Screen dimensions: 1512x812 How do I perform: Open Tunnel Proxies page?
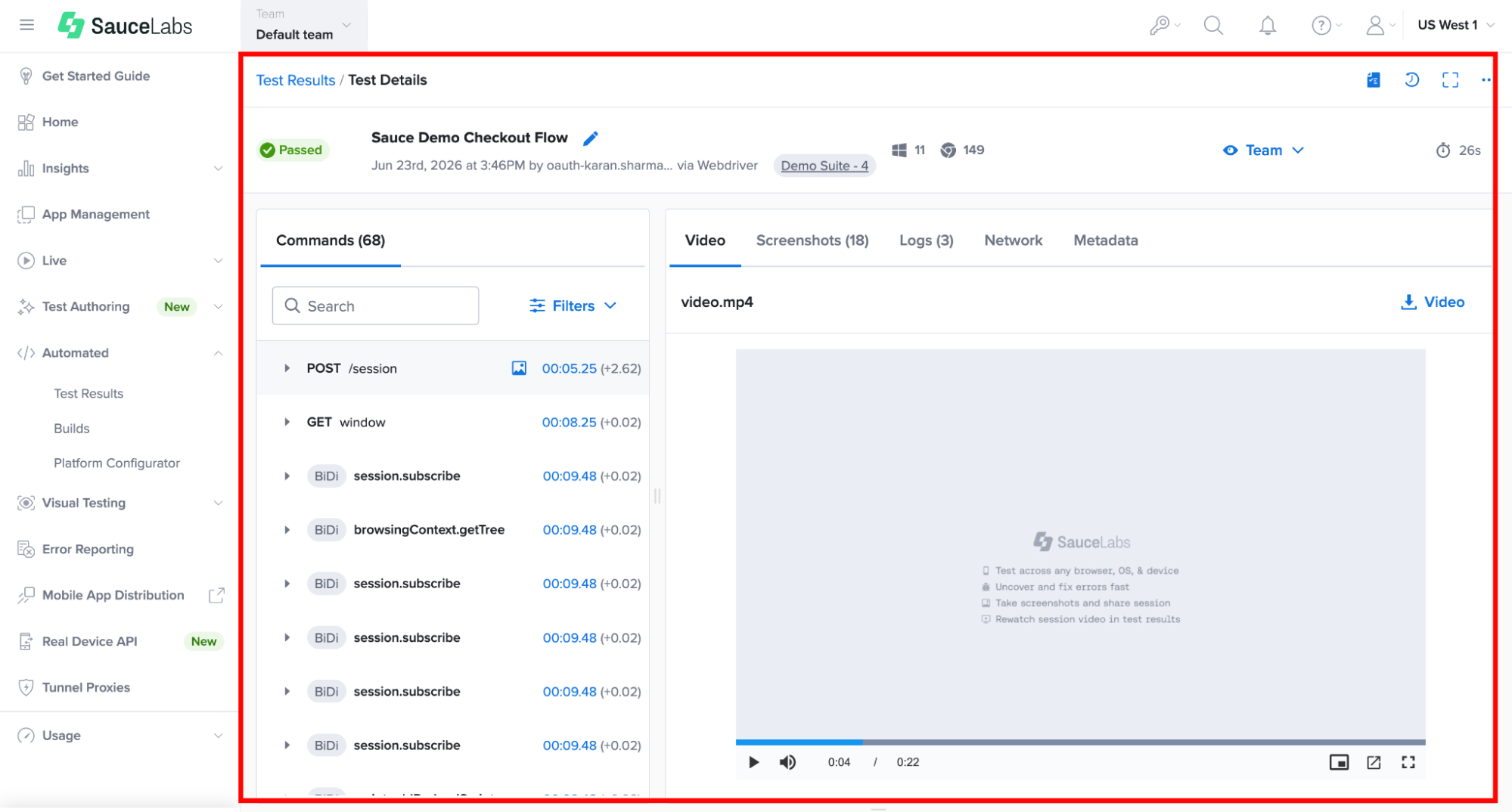[86, 687]
